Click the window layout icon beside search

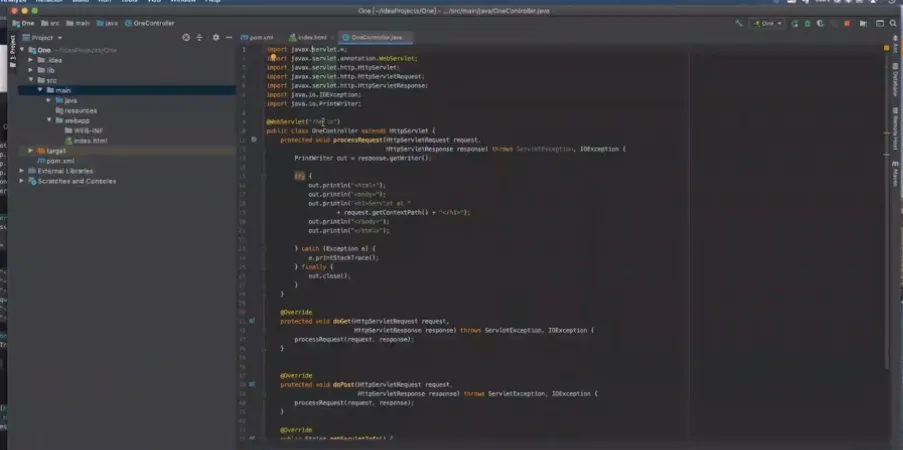pos(879,24)
